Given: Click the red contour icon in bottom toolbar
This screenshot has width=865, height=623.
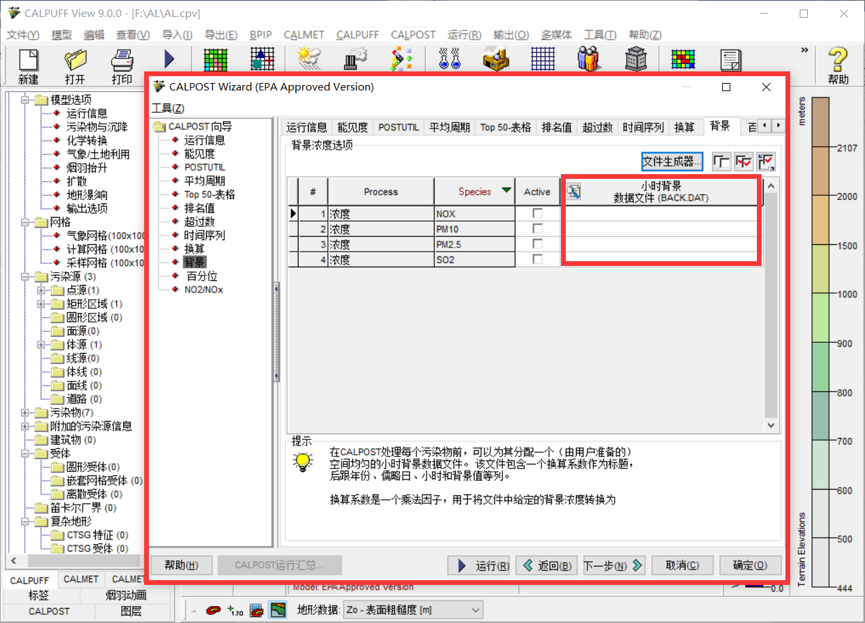Looking at the screenshot, I should [213, 610].
